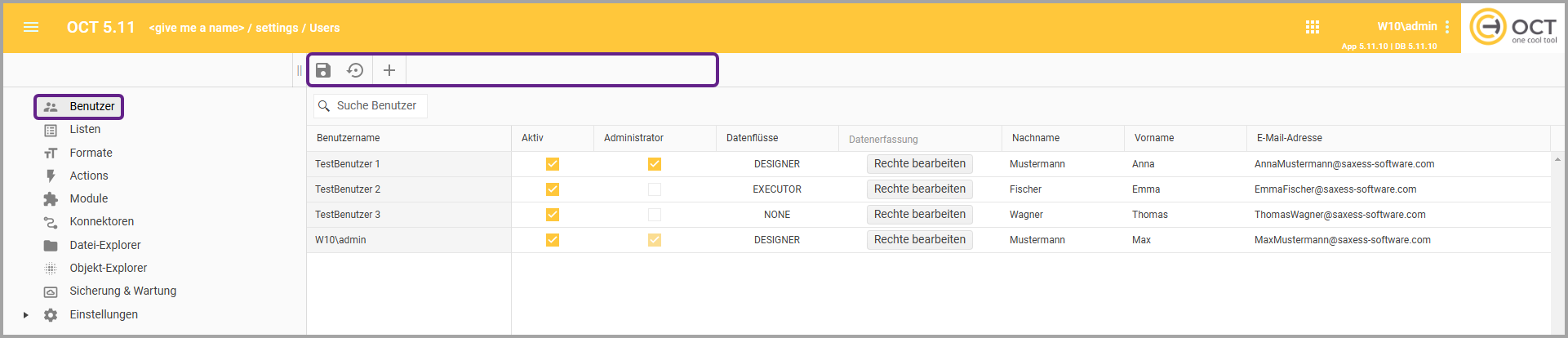1568x338 pixels.
Task: Open the hamburger navigation menu
Action: point(31,27)
